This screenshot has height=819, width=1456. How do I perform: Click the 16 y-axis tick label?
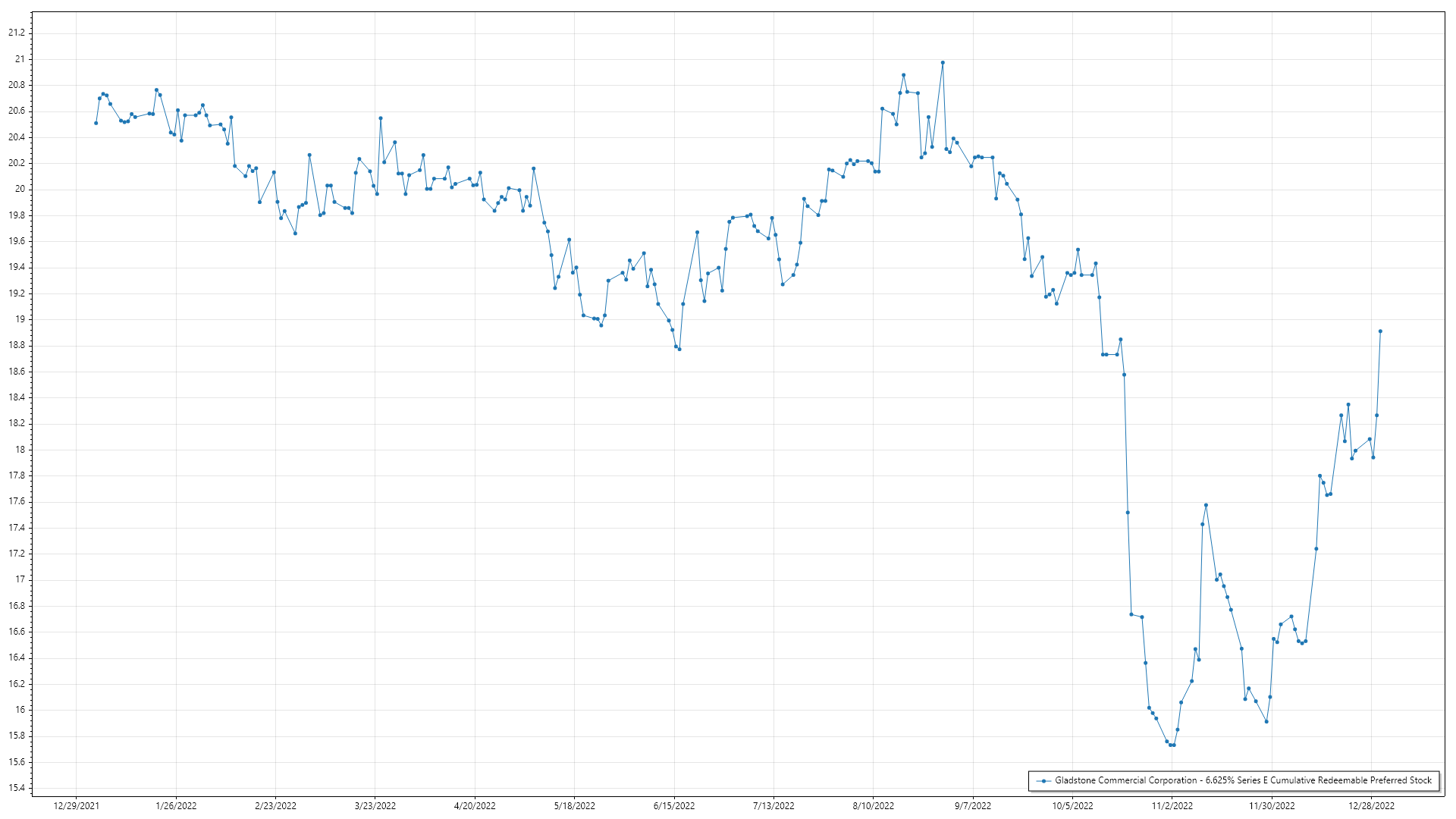click(20, 710)
